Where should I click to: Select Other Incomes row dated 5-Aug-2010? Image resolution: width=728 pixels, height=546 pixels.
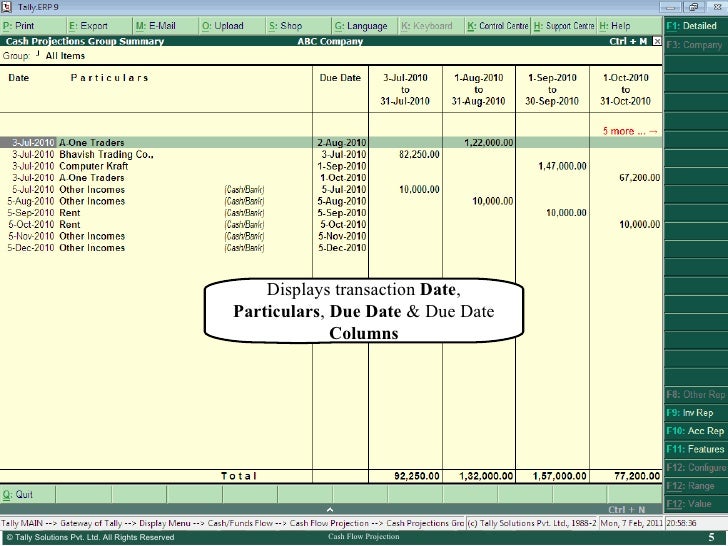click(x=331, y=201)
